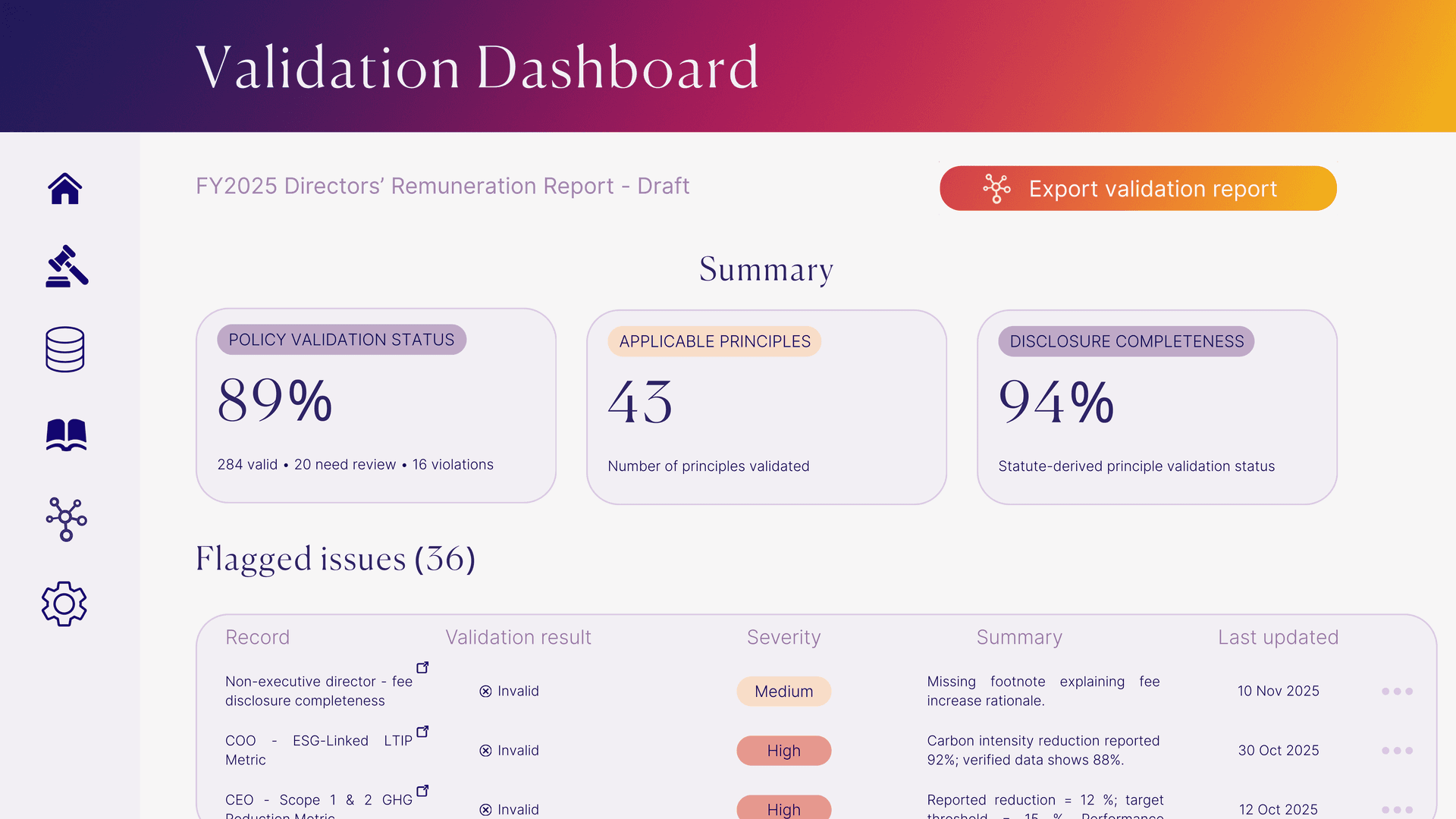Open the database icon in sidebar
Image resolution: width=1456 pixels, height=819 pixels.
click(x=65, y=350)
